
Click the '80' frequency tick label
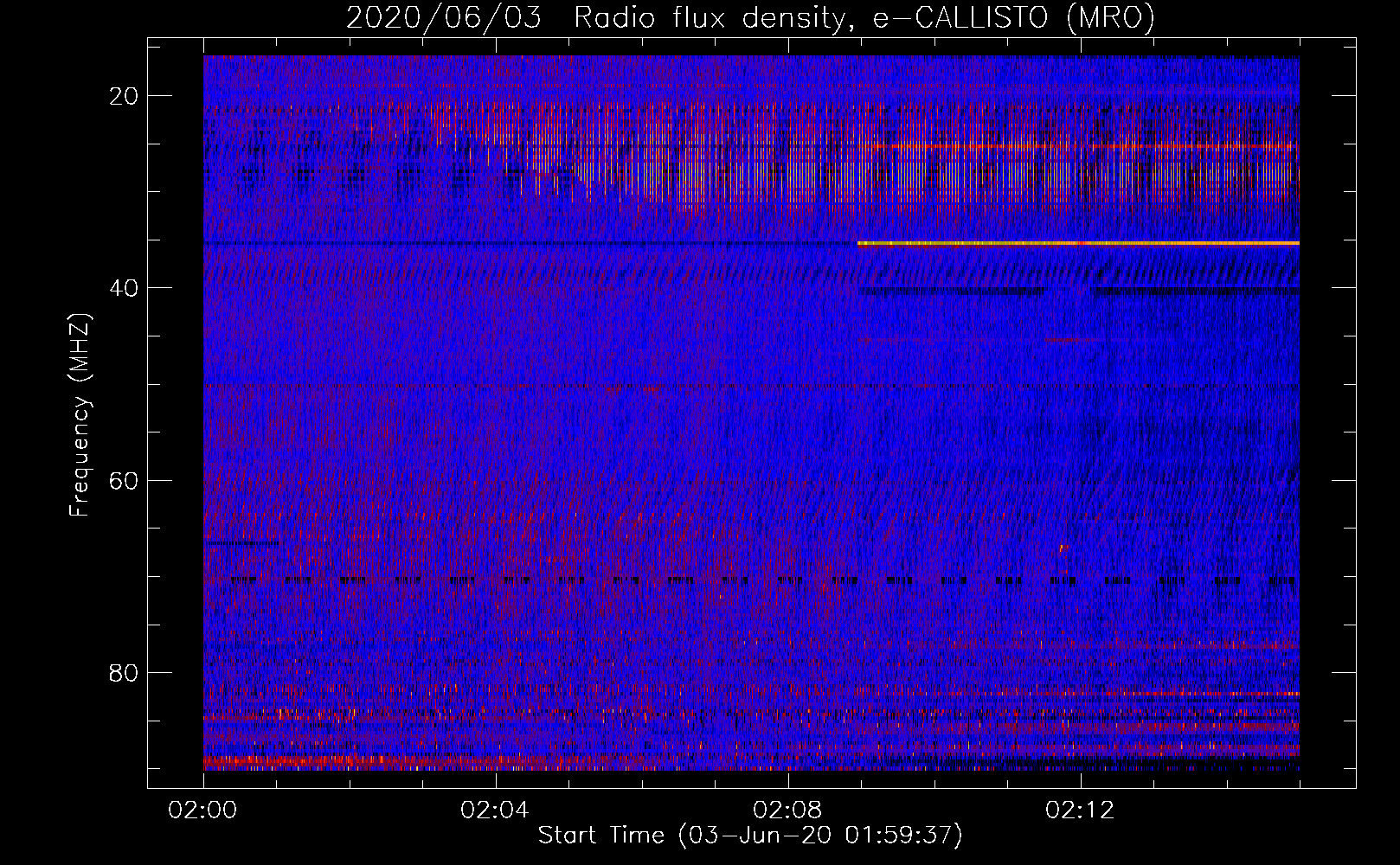click(125, 672)
